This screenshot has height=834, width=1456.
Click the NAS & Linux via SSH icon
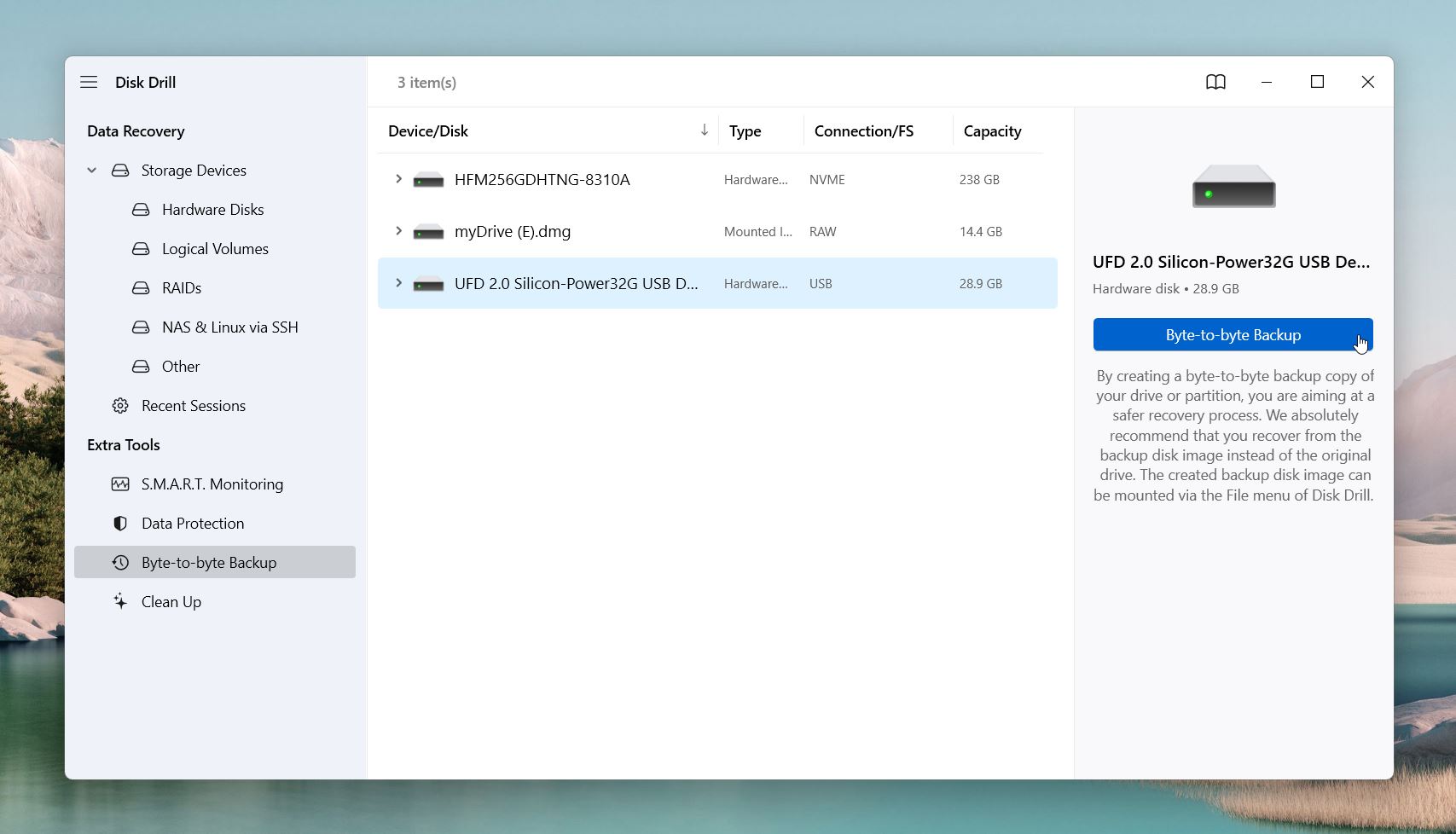[x=141, y=327]
